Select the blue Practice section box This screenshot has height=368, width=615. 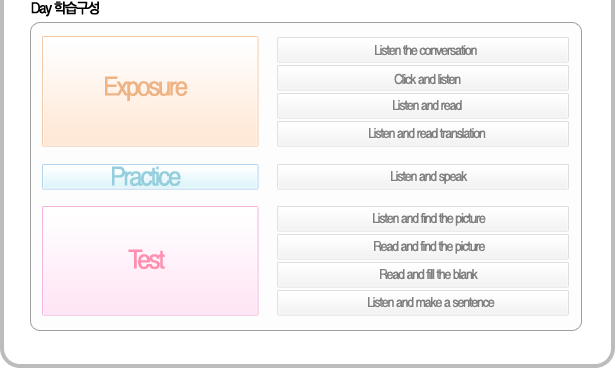(150, 177)
